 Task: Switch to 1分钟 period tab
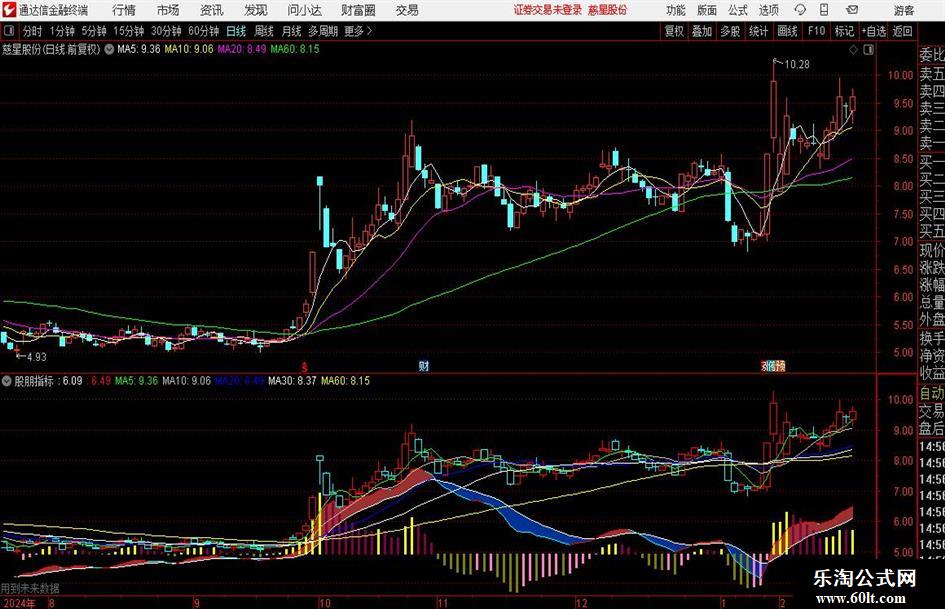62,31
